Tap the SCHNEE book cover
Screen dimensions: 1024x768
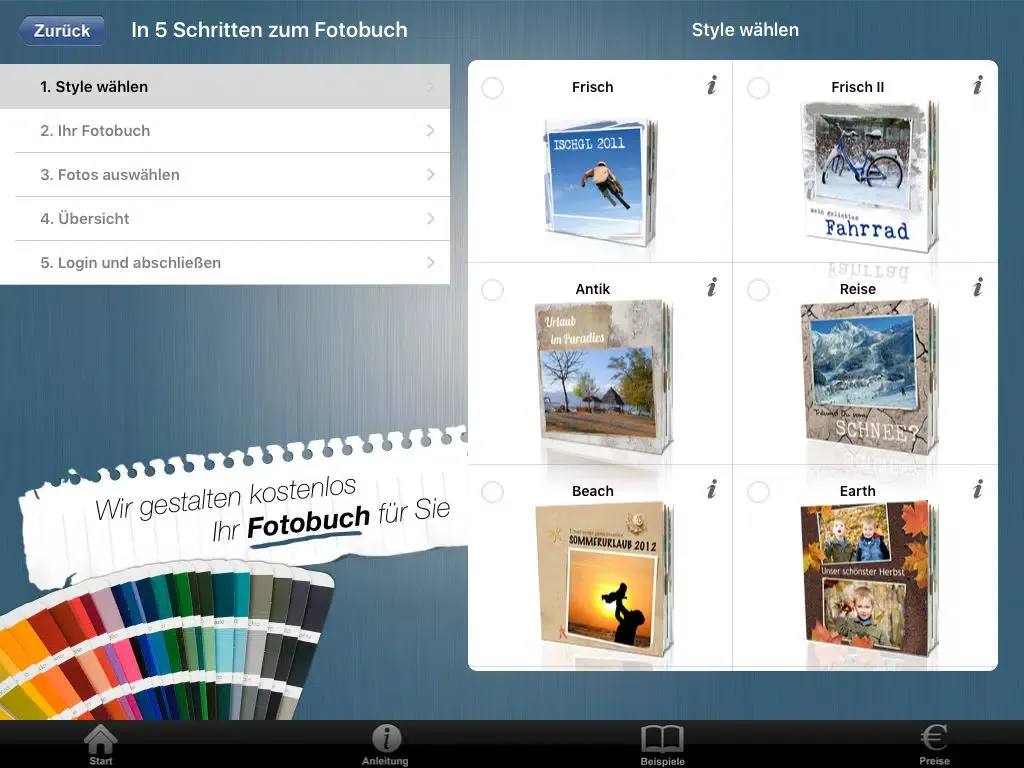pyautogui.click(x=869, y=377)
